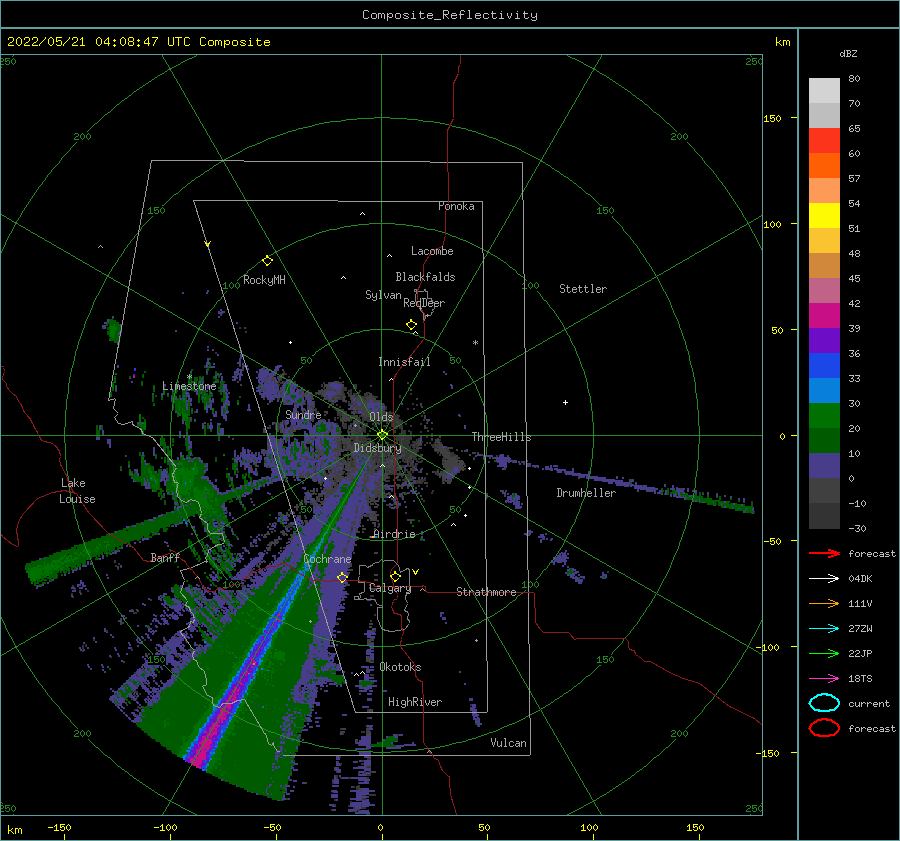900x841 pixels.
Task: Click the Sylvan label
Action: [383, 295]
